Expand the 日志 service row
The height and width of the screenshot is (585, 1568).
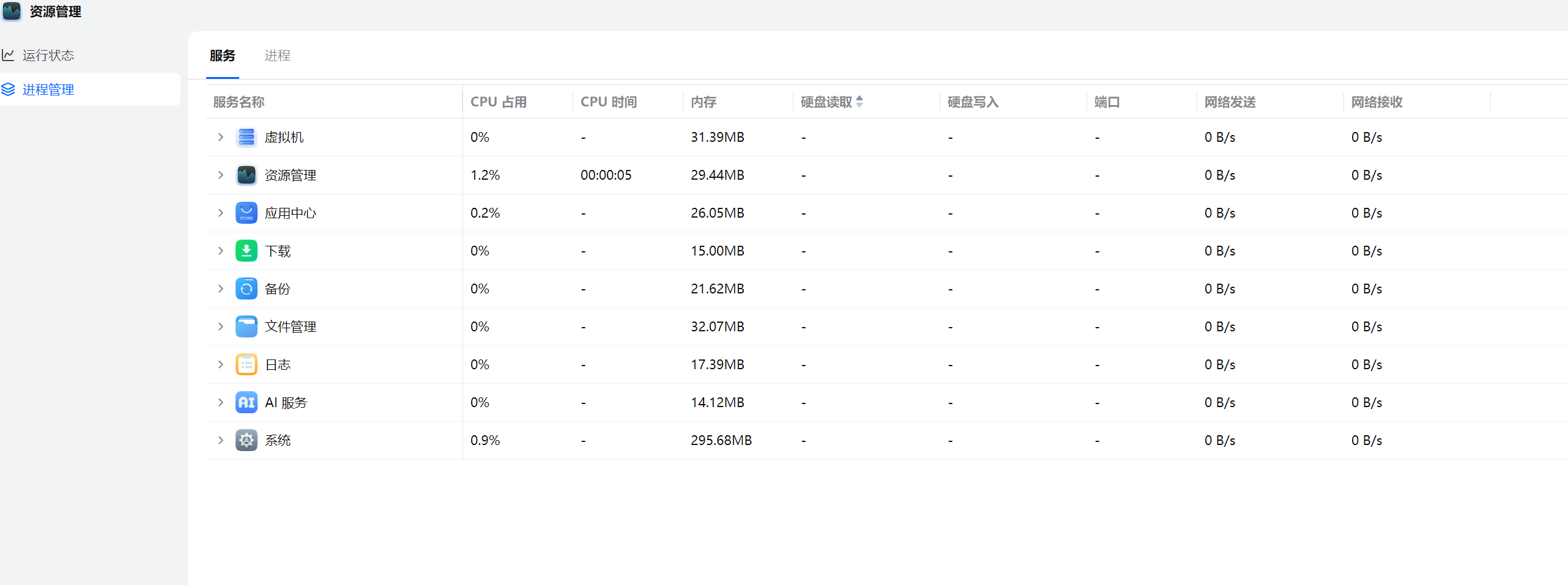click(221, 364)
